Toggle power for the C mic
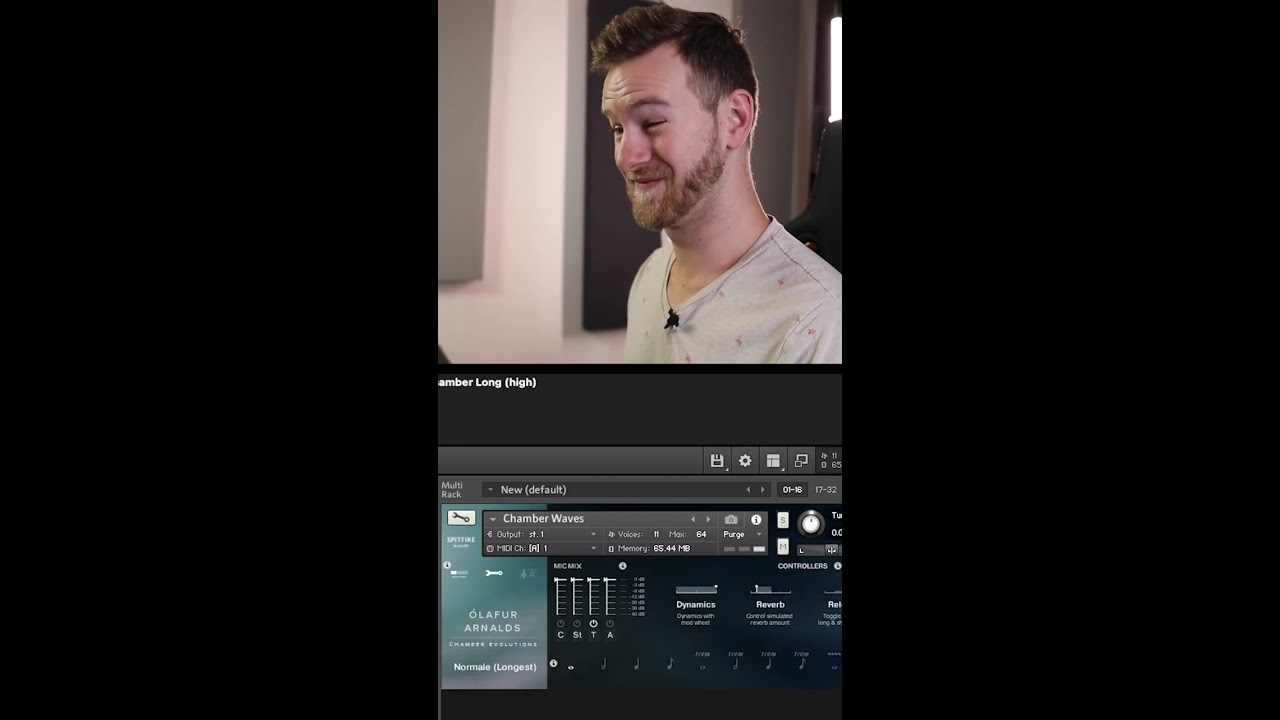This screenshot has width=1280, height=720. [x=561, y=623]
